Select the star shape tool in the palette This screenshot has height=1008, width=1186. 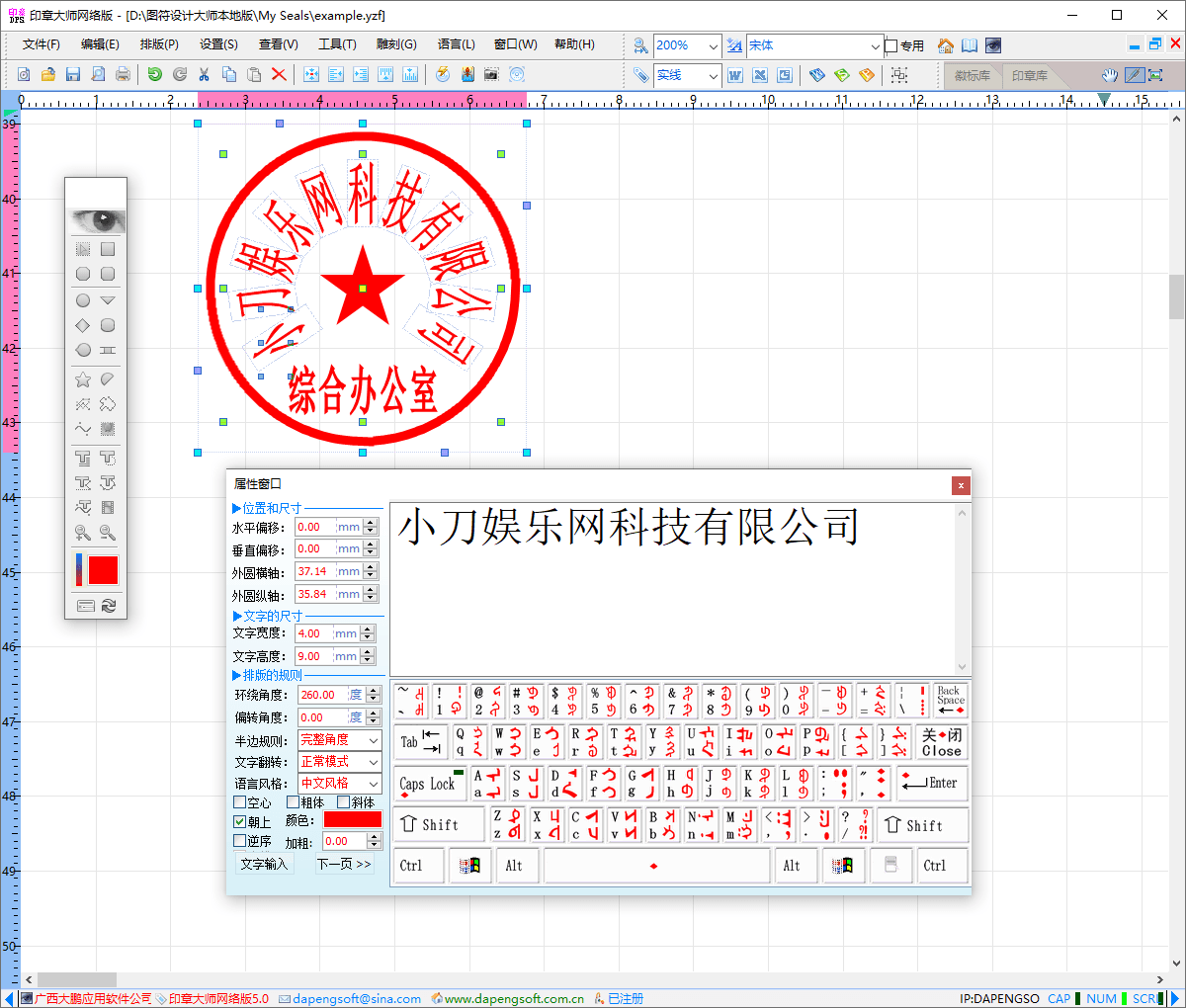pyautogui.click(x=83, y=378)
